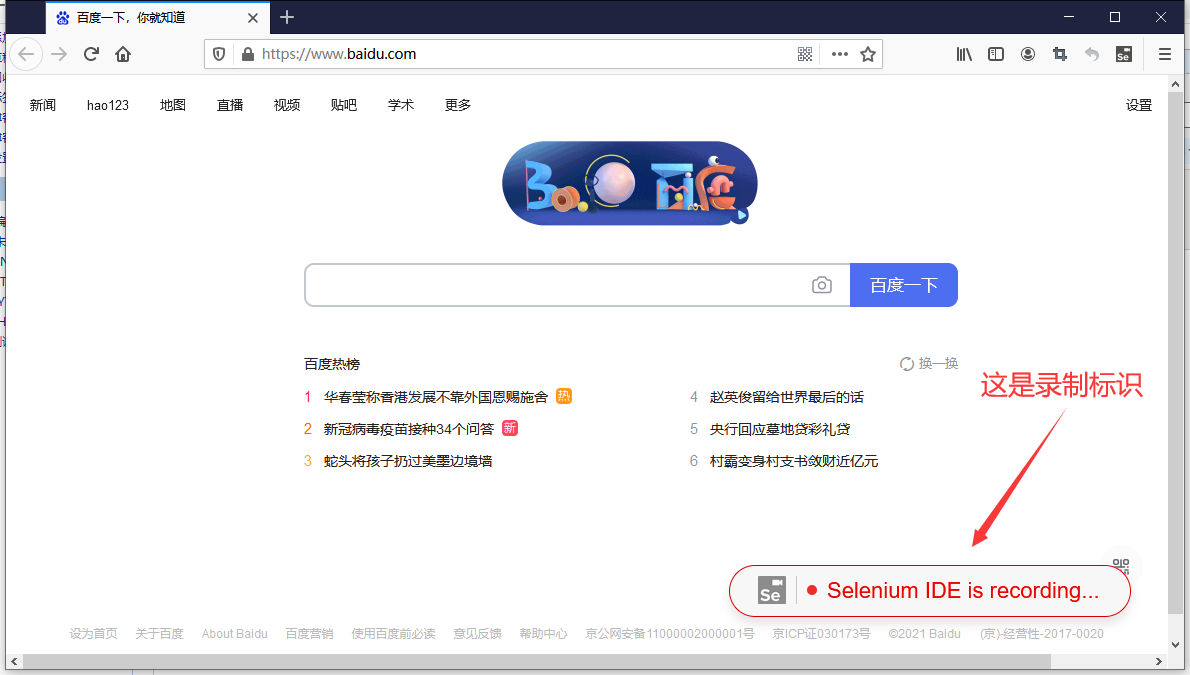Open a new tab with plus
The width and height of the screenshot is (1190, 675).
287,17
